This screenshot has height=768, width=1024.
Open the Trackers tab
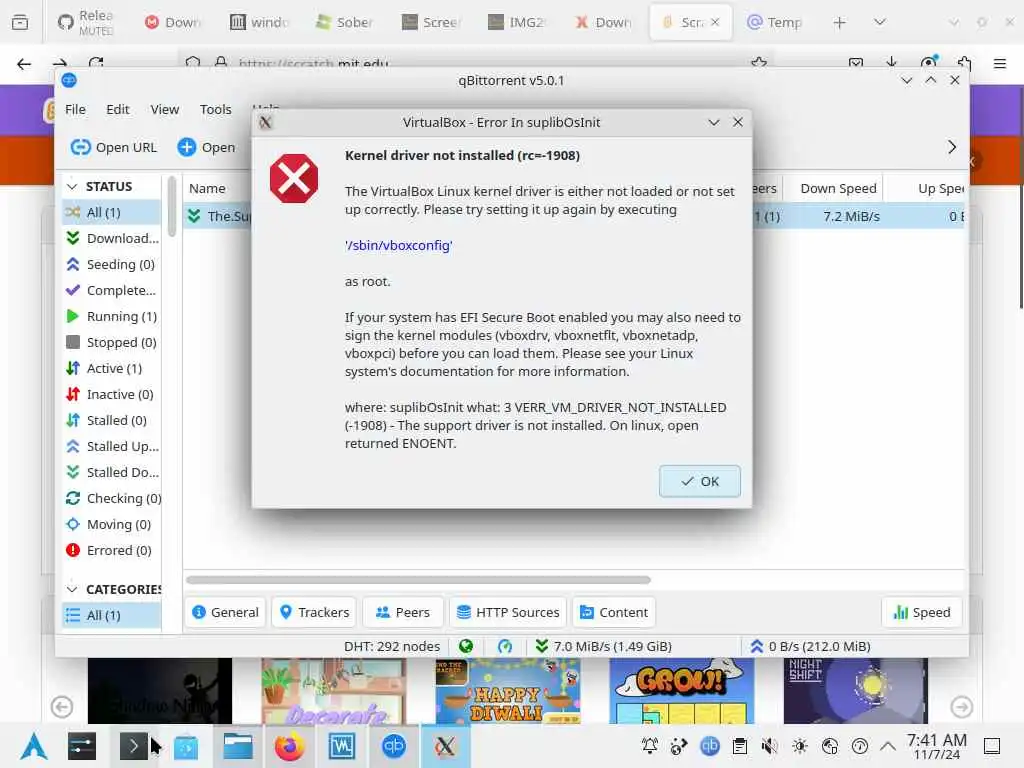314,613
